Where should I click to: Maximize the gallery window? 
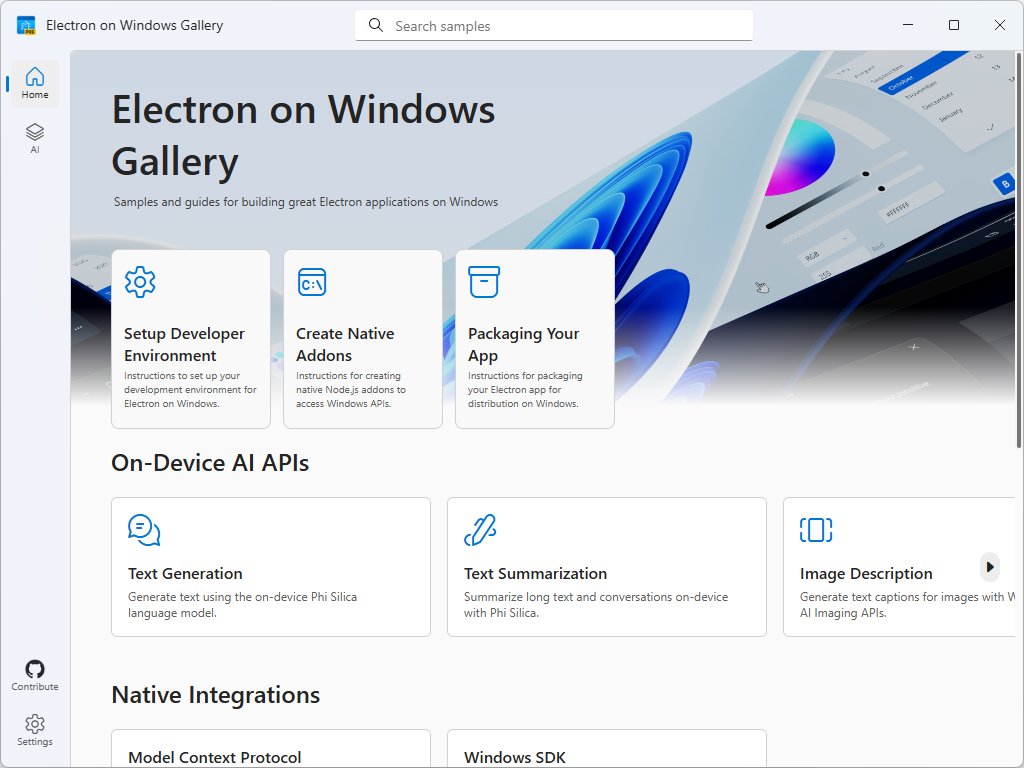click(x=953, y=25)
